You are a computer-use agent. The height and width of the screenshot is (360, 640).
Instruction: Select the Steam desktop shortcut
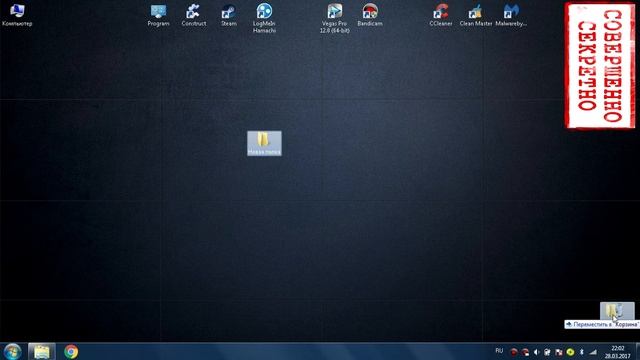coord(229,15)
